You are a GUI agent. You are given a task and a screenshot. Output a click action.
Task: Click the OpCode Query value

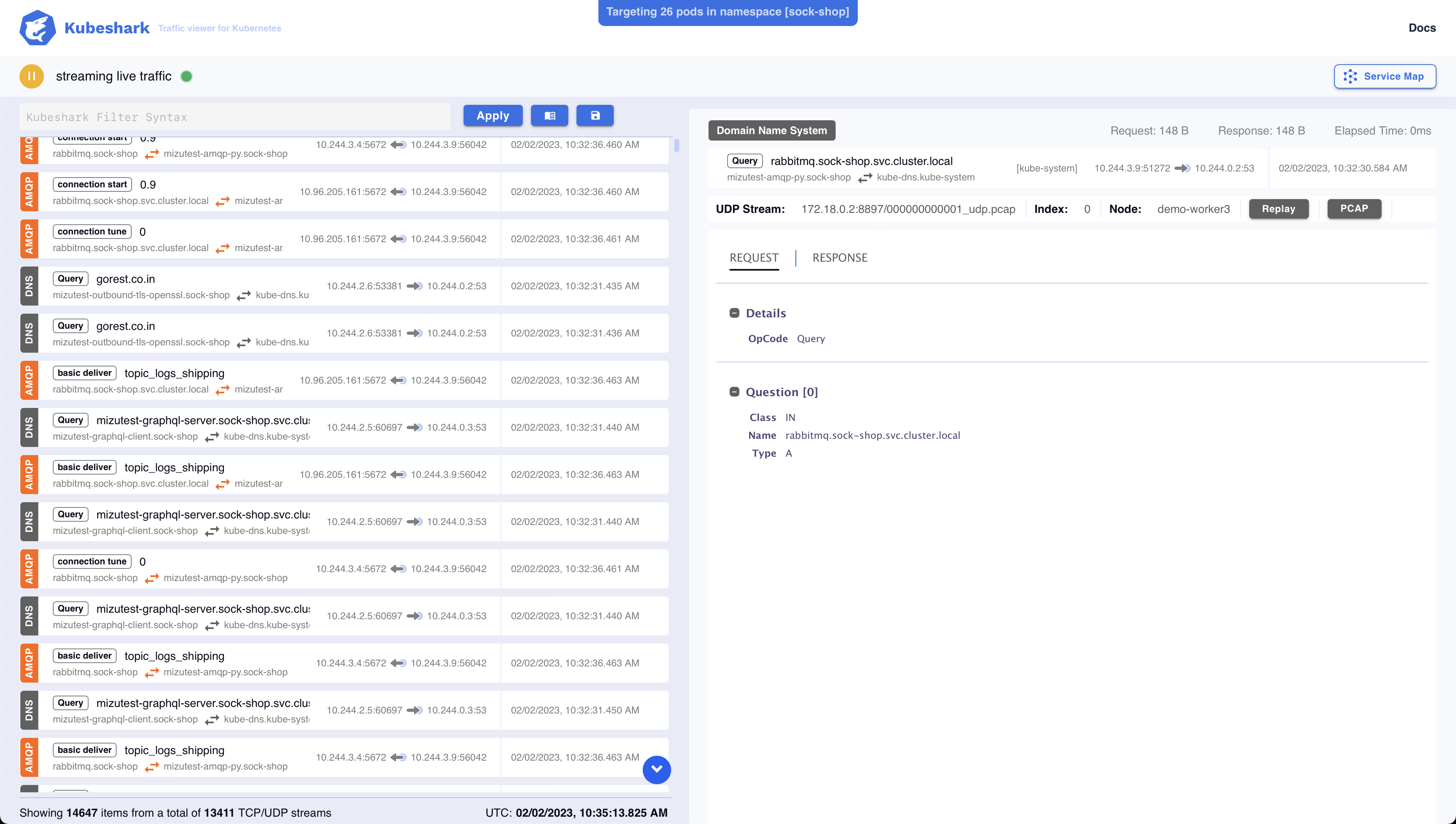[810, 339]
